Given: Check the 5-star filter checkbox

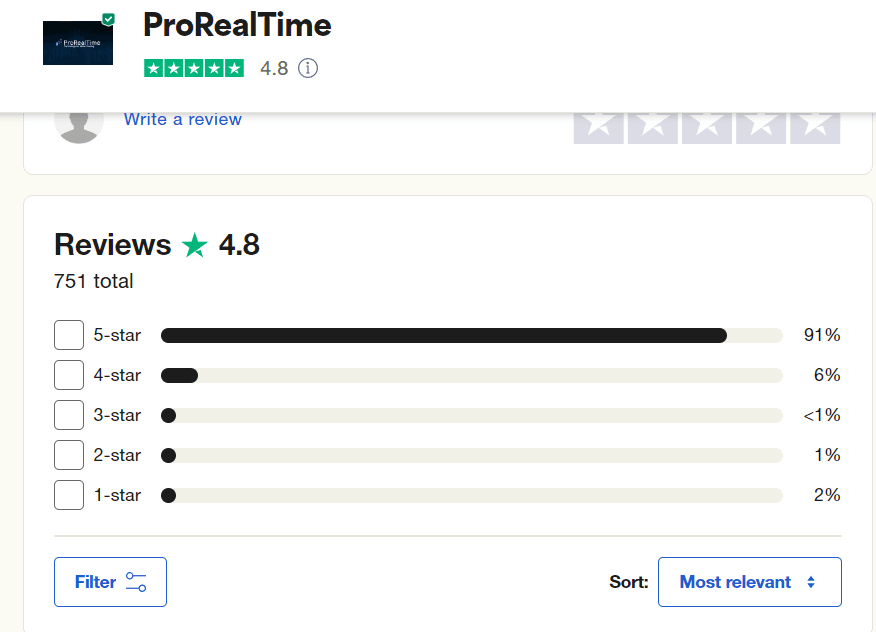Looking at the screenshot, I should tap(69, 335).
